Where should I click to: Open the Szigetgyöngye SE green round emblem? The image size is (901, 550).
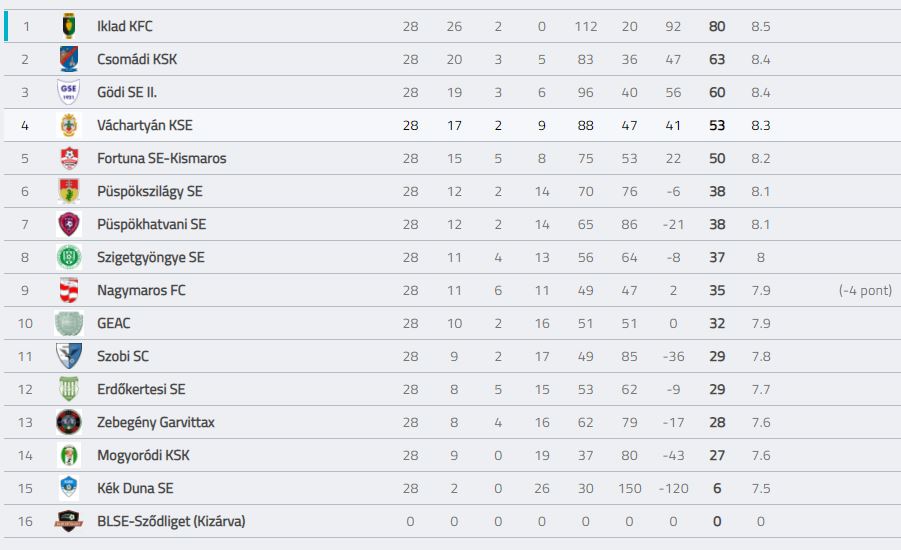(x=69, y=257)
